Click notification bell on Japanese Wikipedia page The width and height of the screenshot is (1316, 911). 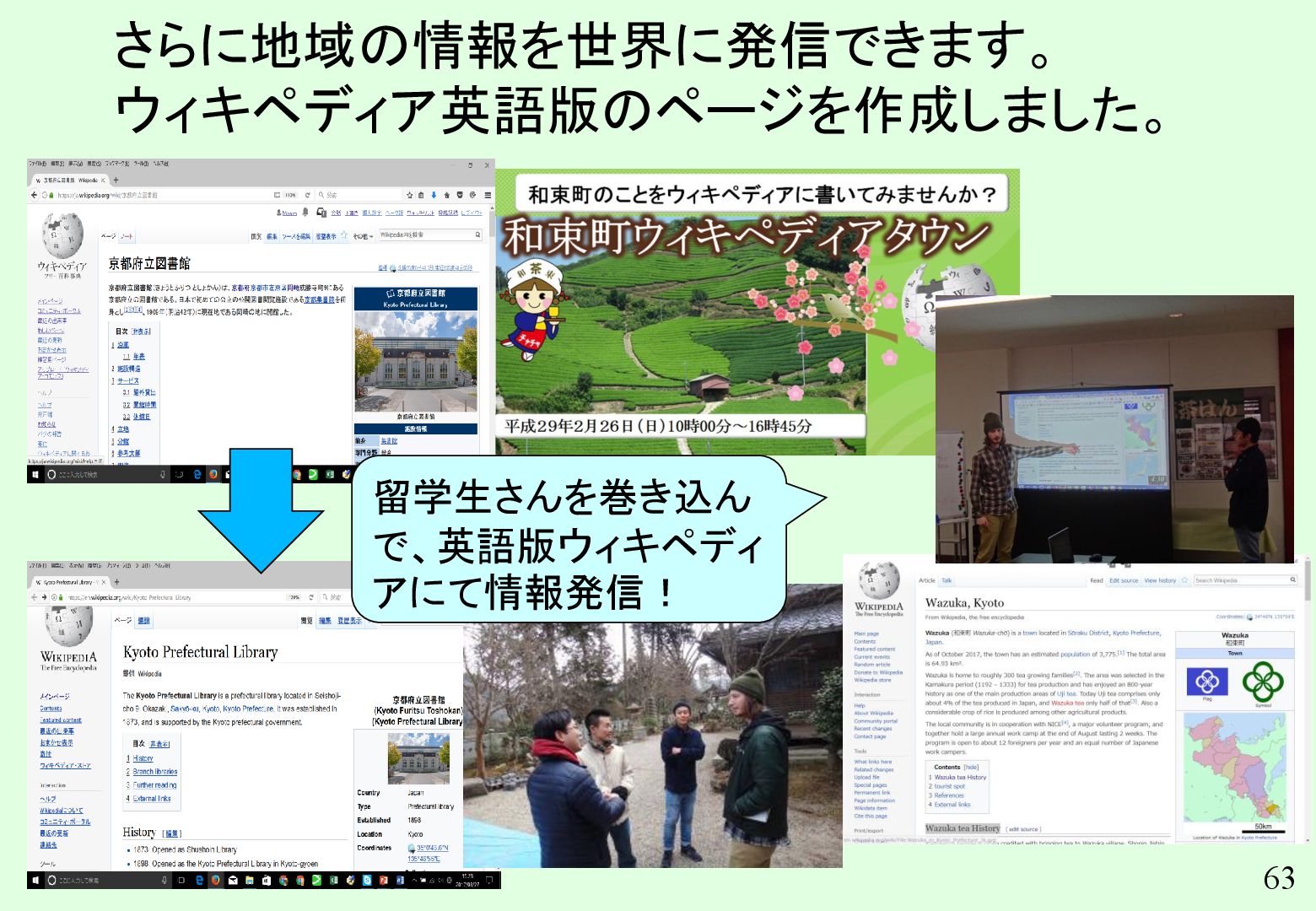point(305,212)
